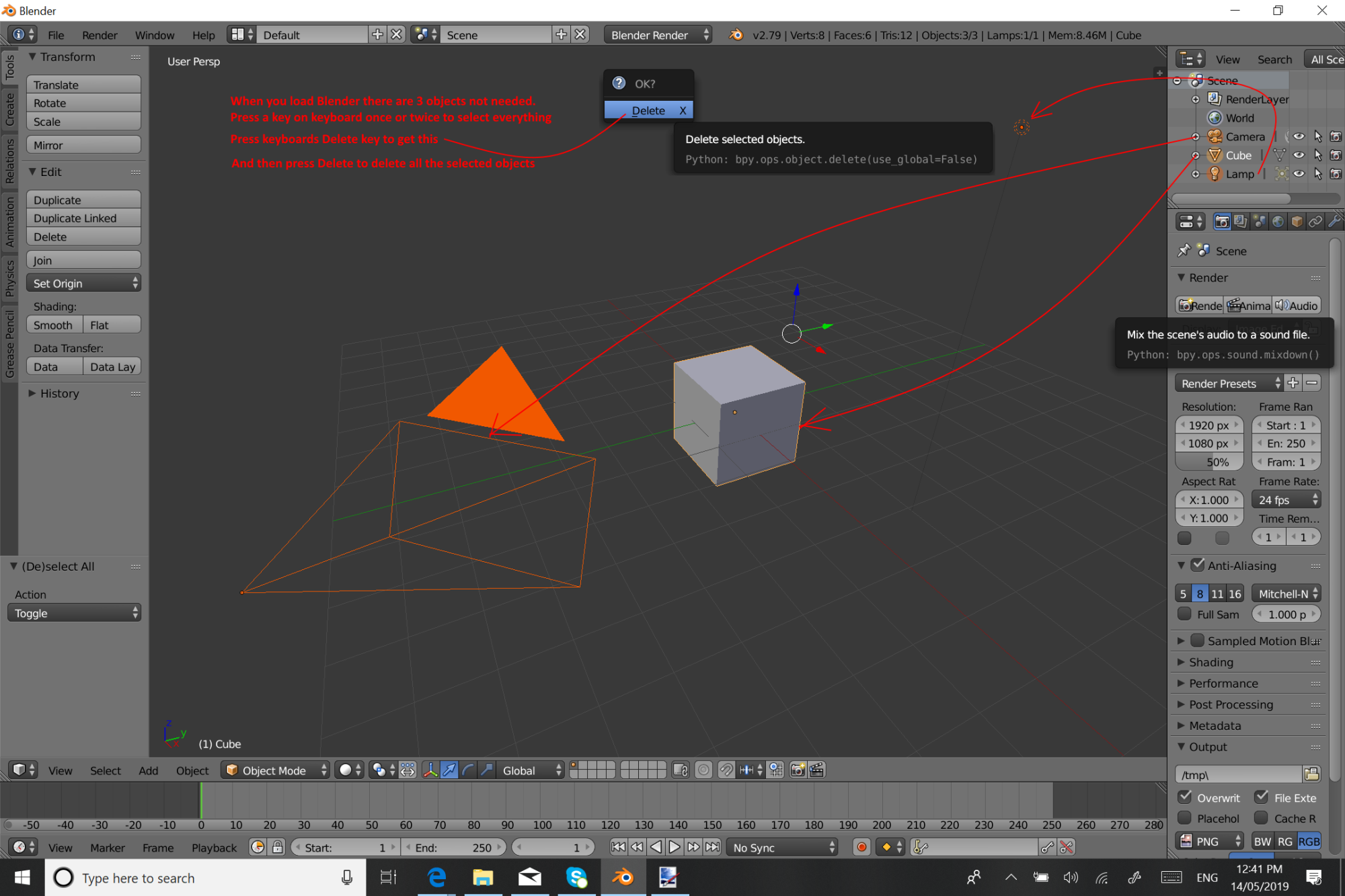Open the Set Origin dropdown
The image size is (1345, 896).
[x=83, y=283]
